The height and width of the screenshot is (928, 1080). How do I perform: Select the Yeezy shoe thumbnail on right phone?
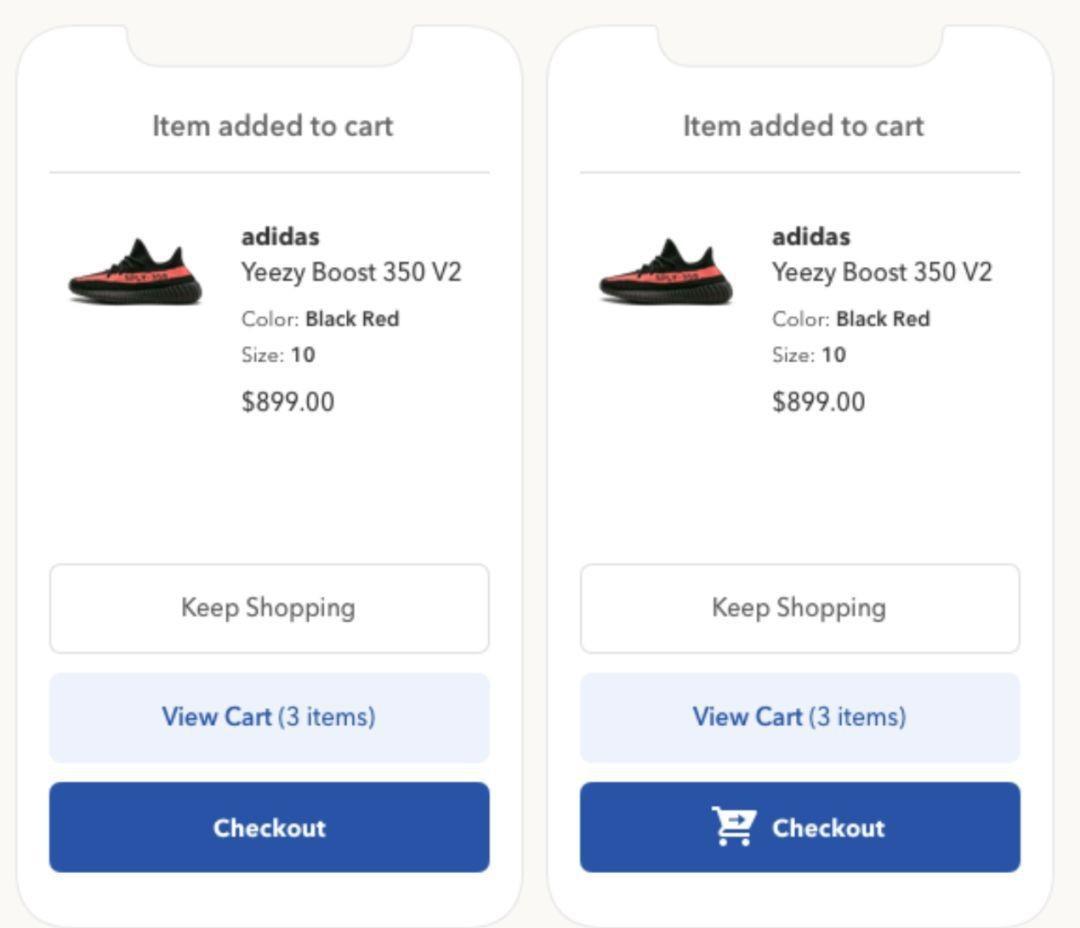click(666, 271)
